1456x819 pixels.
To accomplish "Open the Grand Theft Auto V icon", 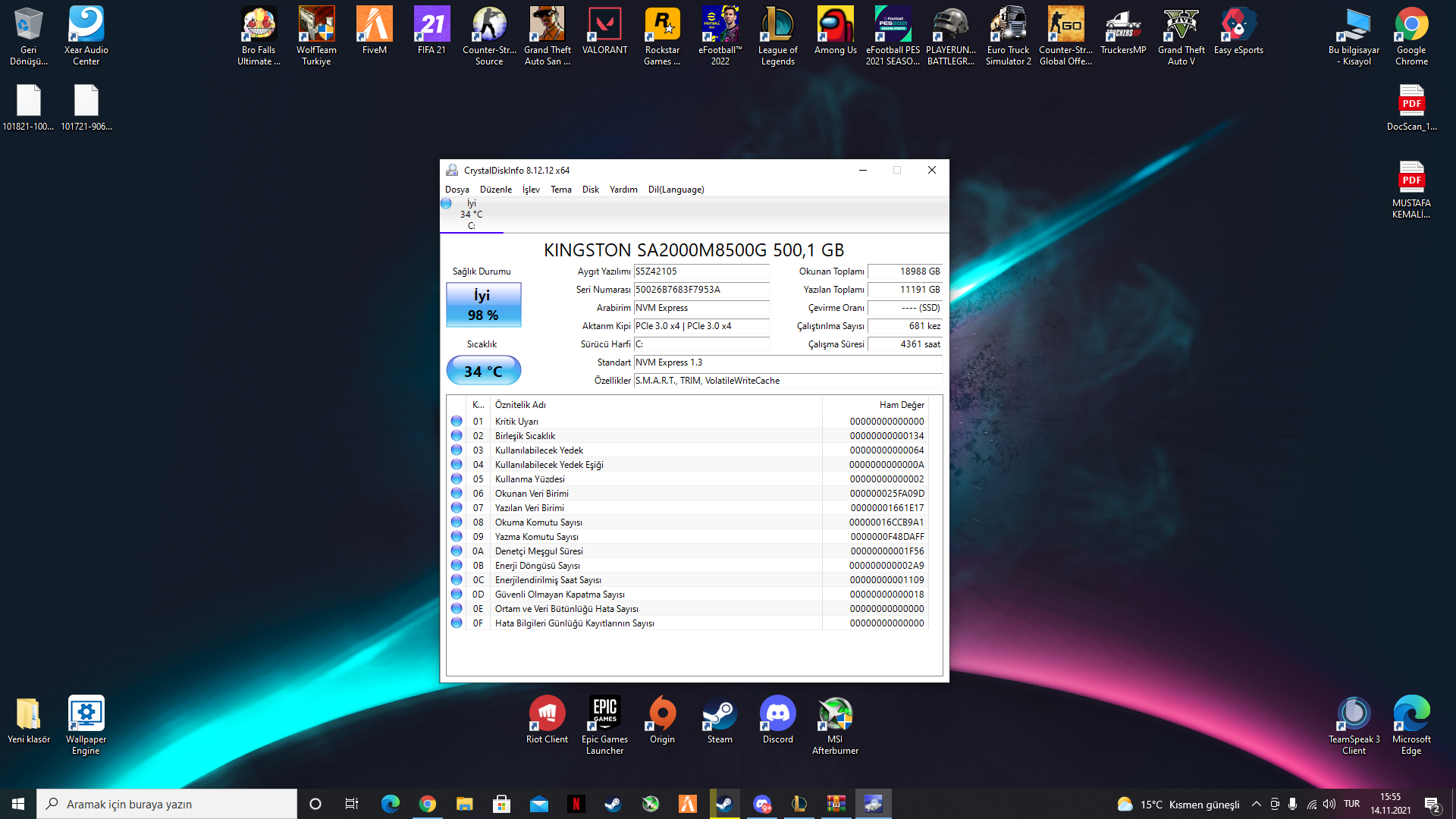I will [x=1181, y=36].
